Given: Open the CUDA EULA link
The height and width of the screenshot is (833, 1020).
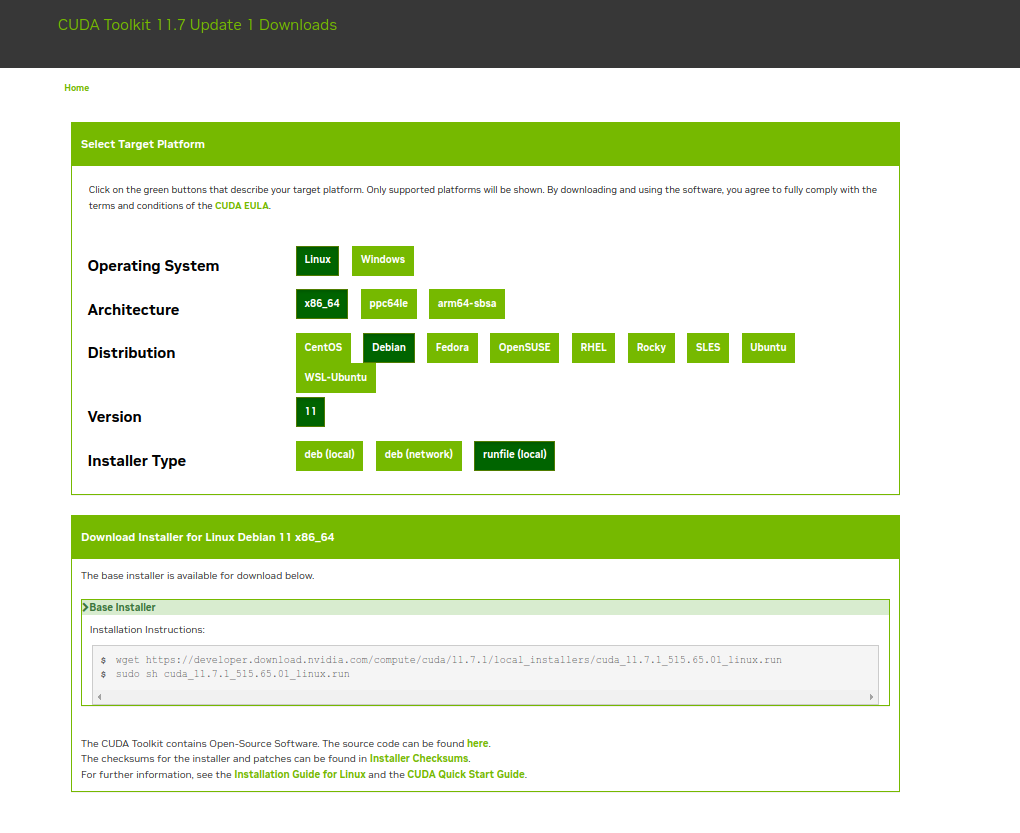Looking at the screenshot, I should 241,206.
